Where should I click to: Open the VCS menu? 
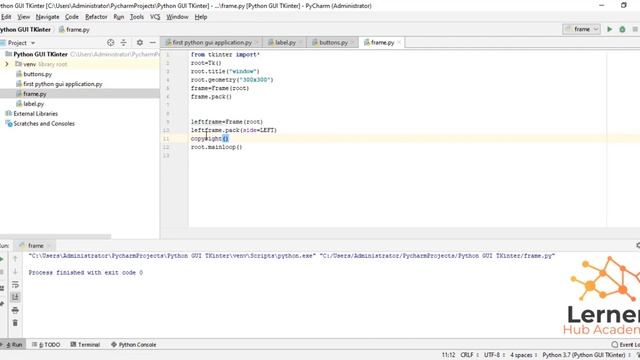pos(155,17)
